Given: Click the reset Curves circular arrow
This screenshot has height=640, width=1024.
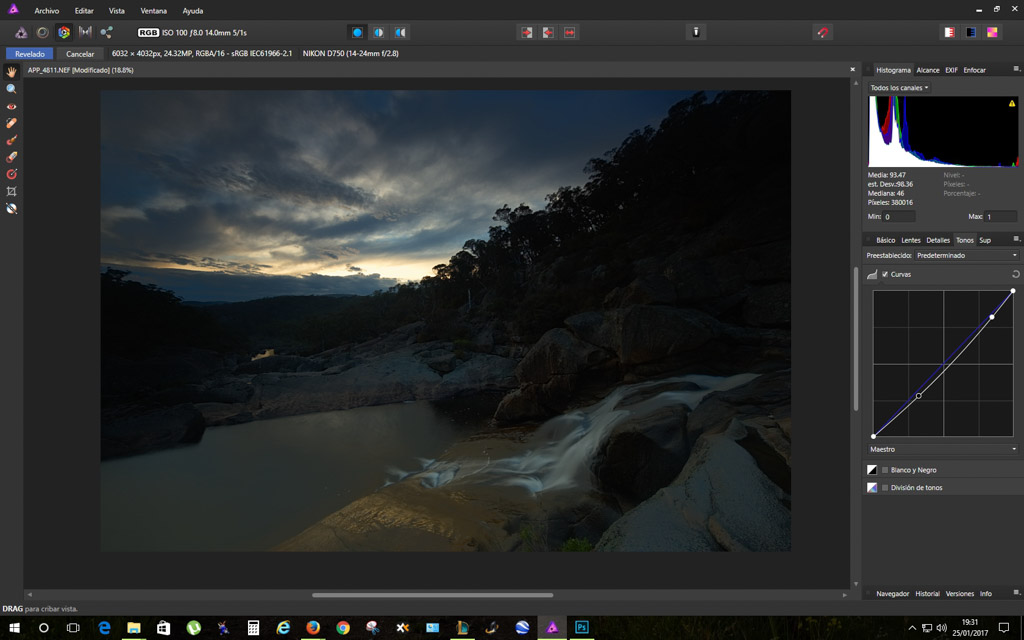Looking at the screenshot, I should [1015, 274].
